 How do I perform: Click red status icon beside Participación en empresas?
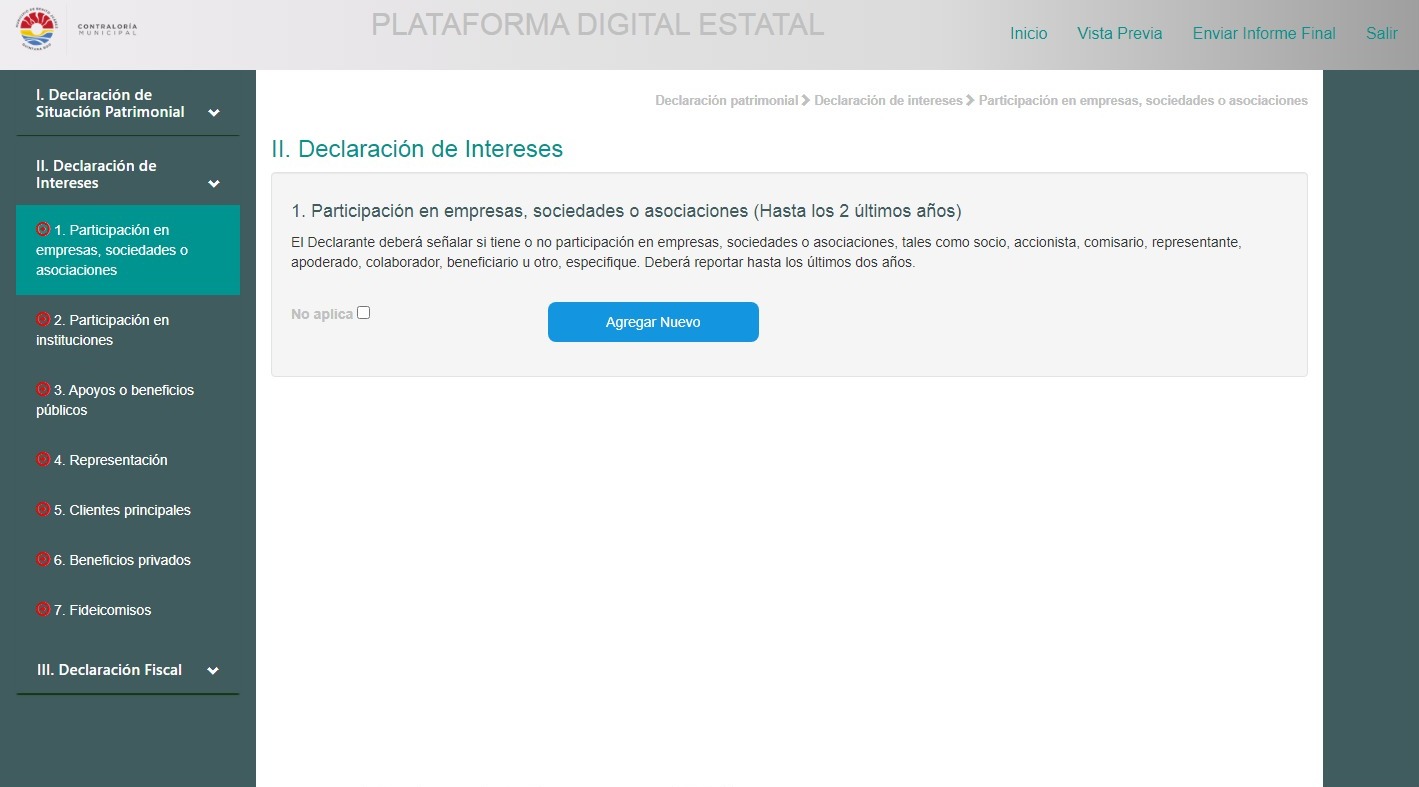[43, 229]
